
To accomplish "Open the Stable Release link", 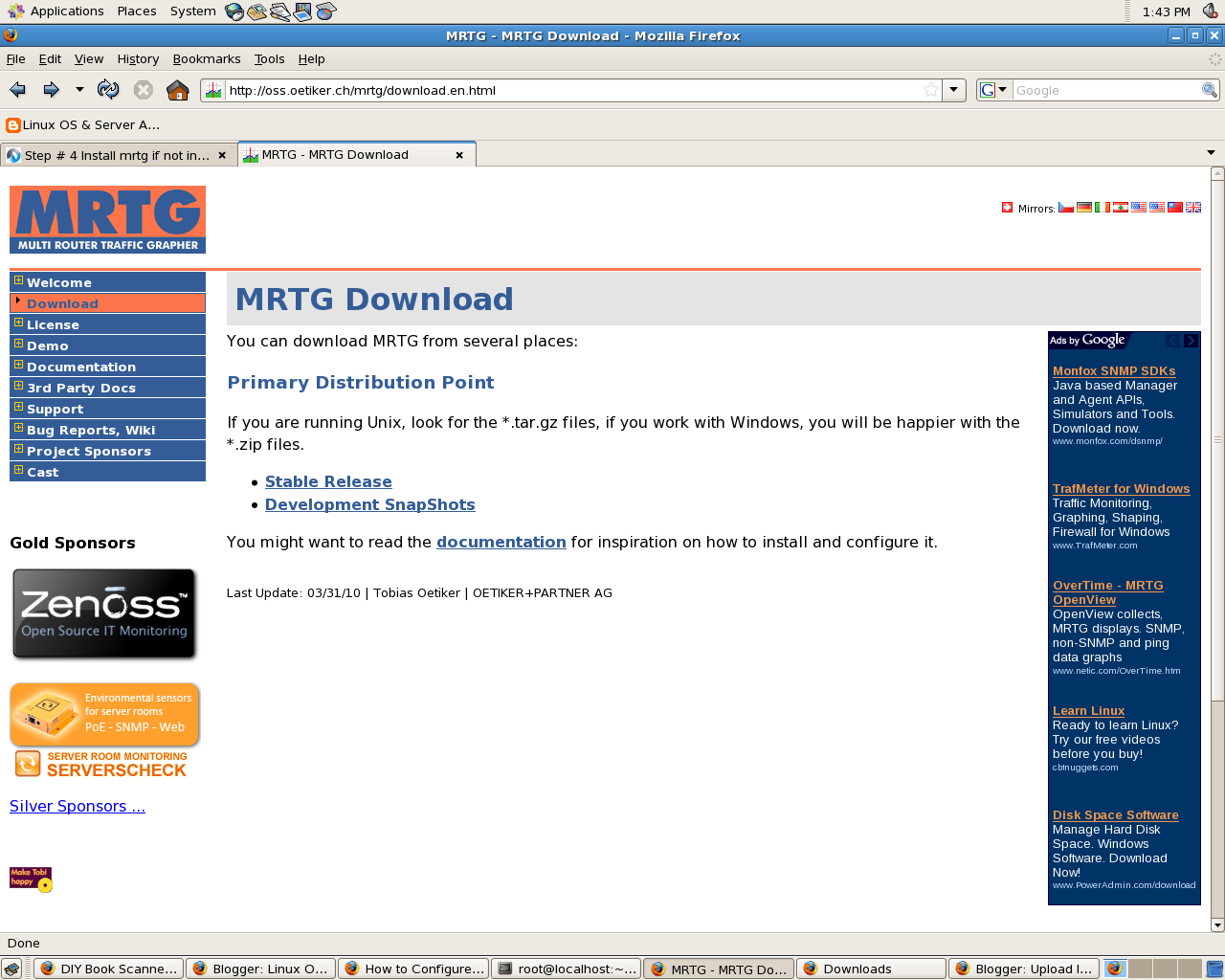I will coord(328,481).
